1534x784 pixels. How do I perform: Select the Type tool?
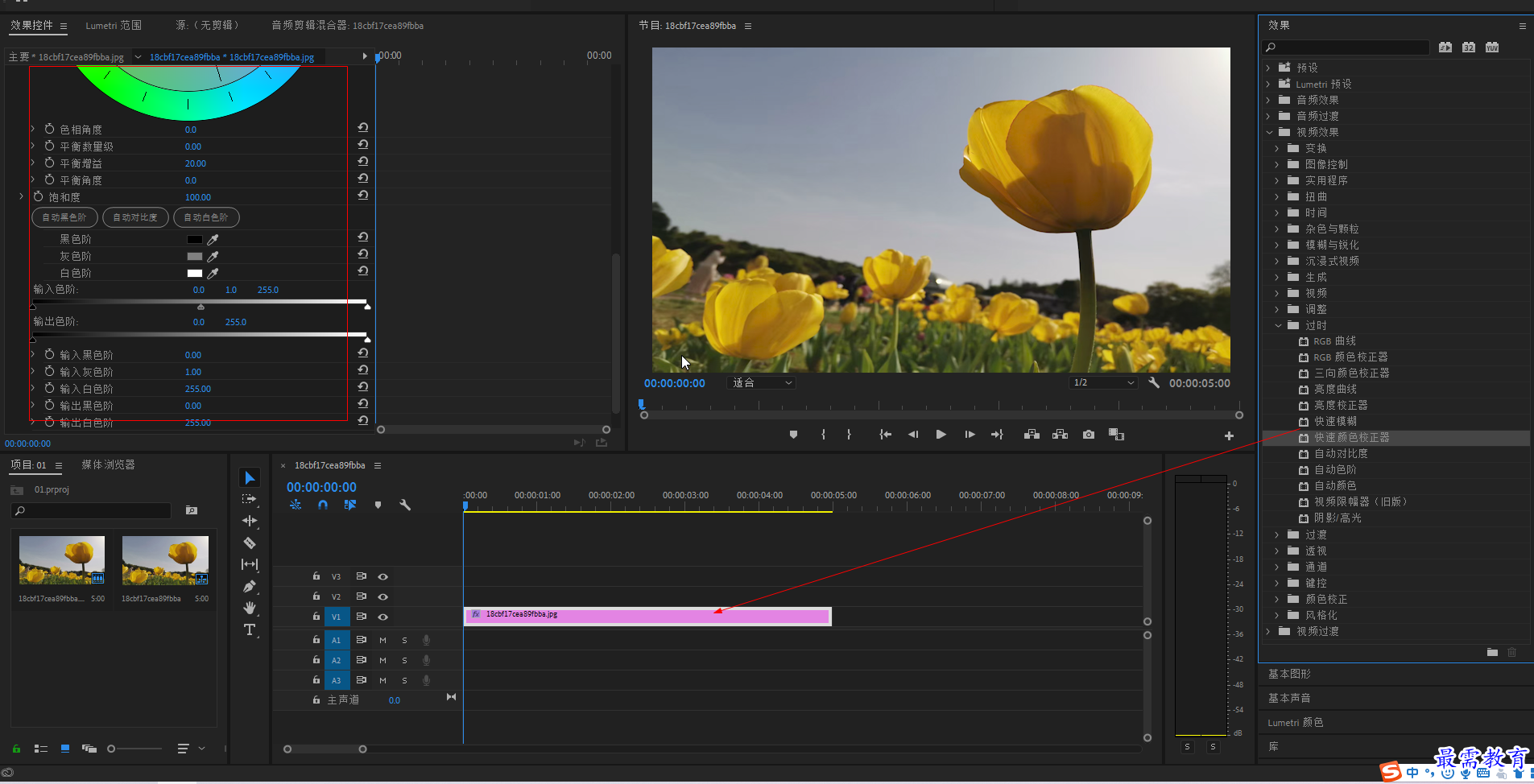pyautogui.click(x=250, y=629)
